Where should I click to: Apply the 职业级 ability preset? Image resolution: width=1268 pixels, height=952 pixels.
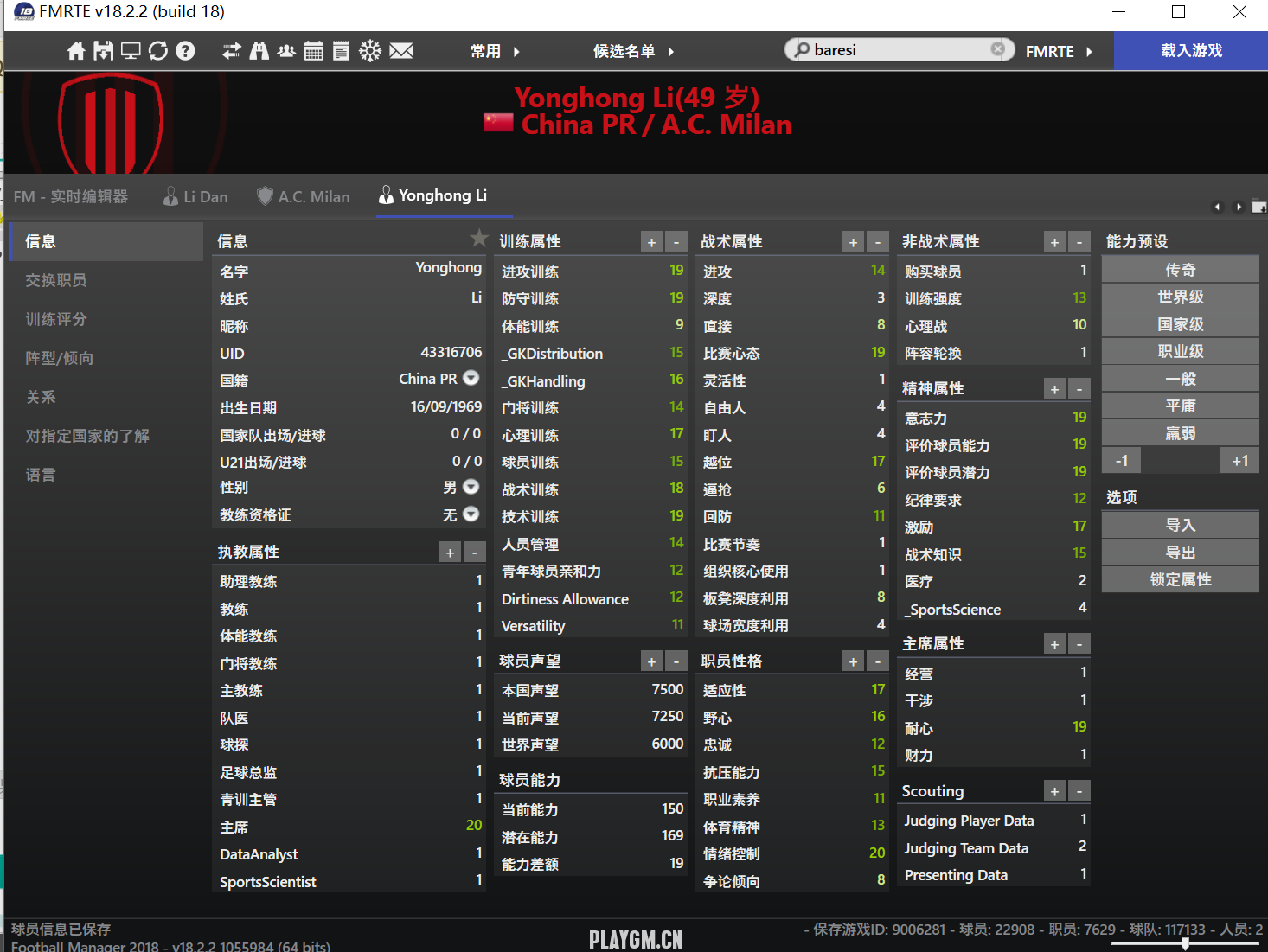point(1181,351)
